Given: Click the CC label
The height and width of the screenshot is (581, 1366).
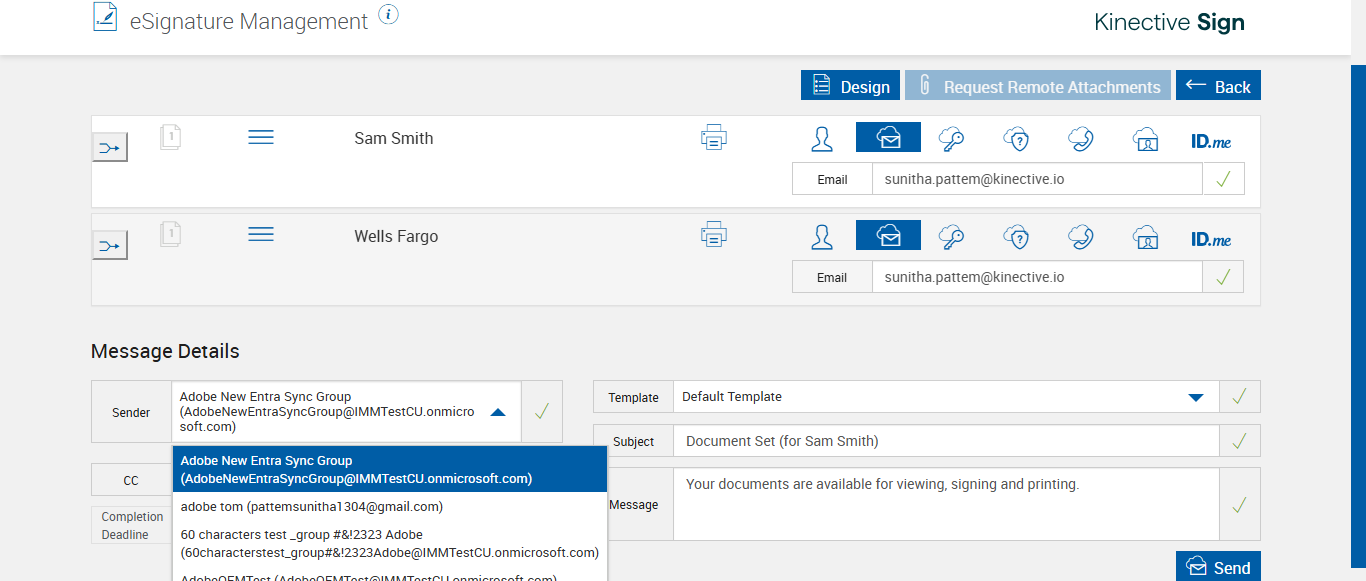Looking at the screenshot, I should coord(131,480).
